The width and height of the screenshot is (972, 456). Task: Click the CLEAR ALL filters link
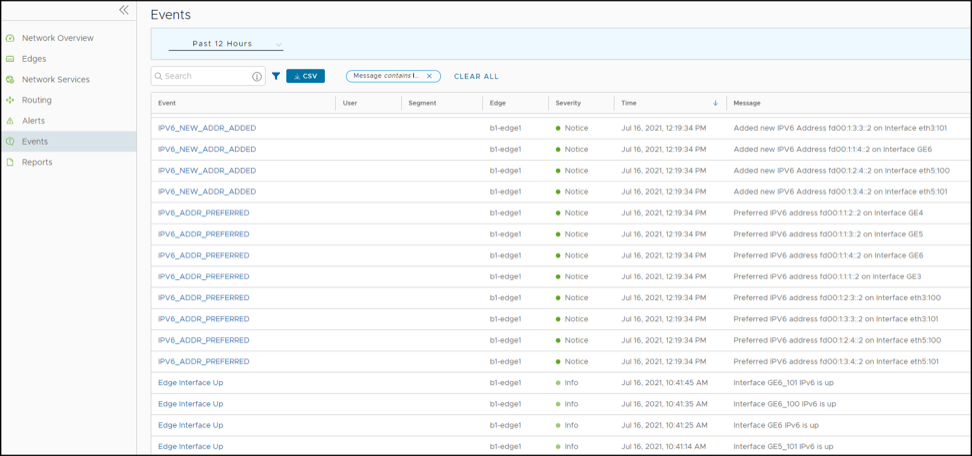click(x=476, y=76)
